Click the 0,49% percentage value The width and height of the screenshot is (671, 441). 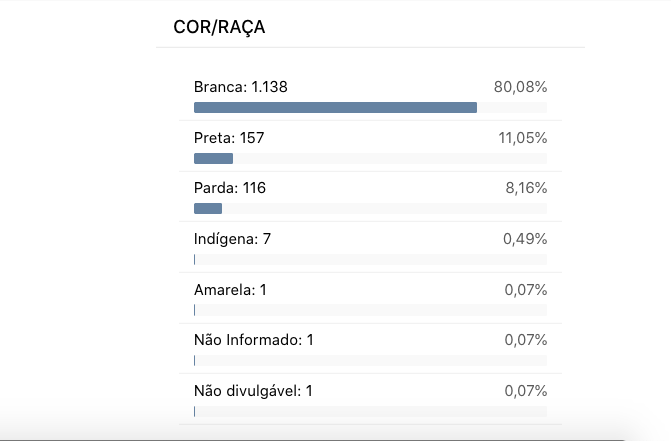pos(524,239)
